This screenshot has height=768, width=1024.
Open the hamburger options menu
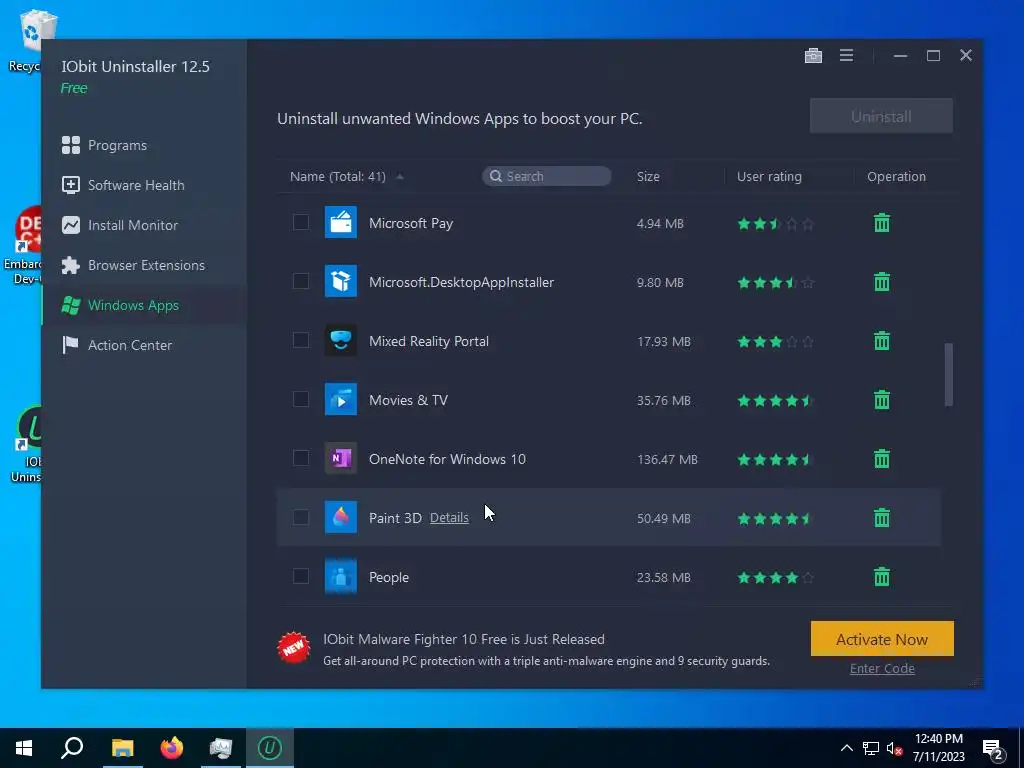846,56
